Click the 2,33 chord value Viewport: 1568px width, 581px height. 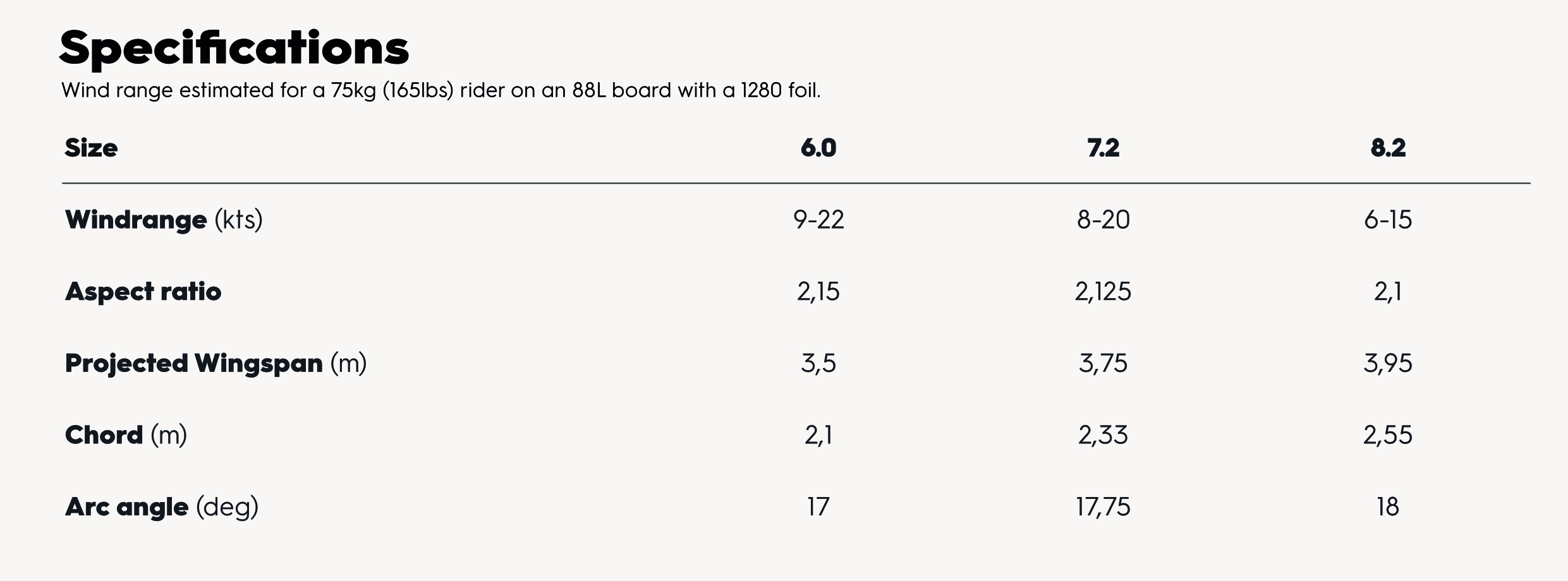tap(1103, 435)
